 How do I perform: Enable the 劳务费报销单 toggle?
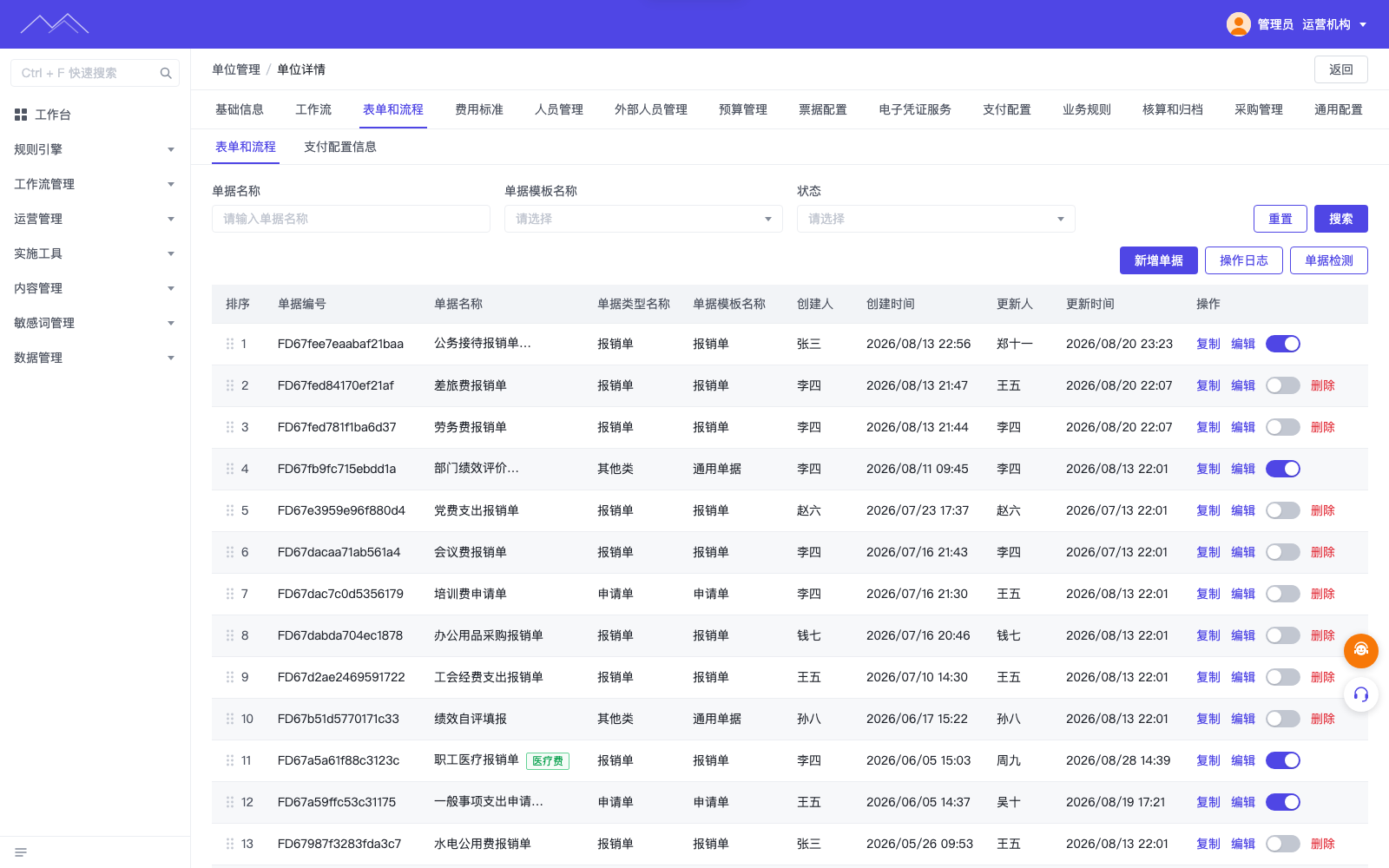click(1282, 427)
